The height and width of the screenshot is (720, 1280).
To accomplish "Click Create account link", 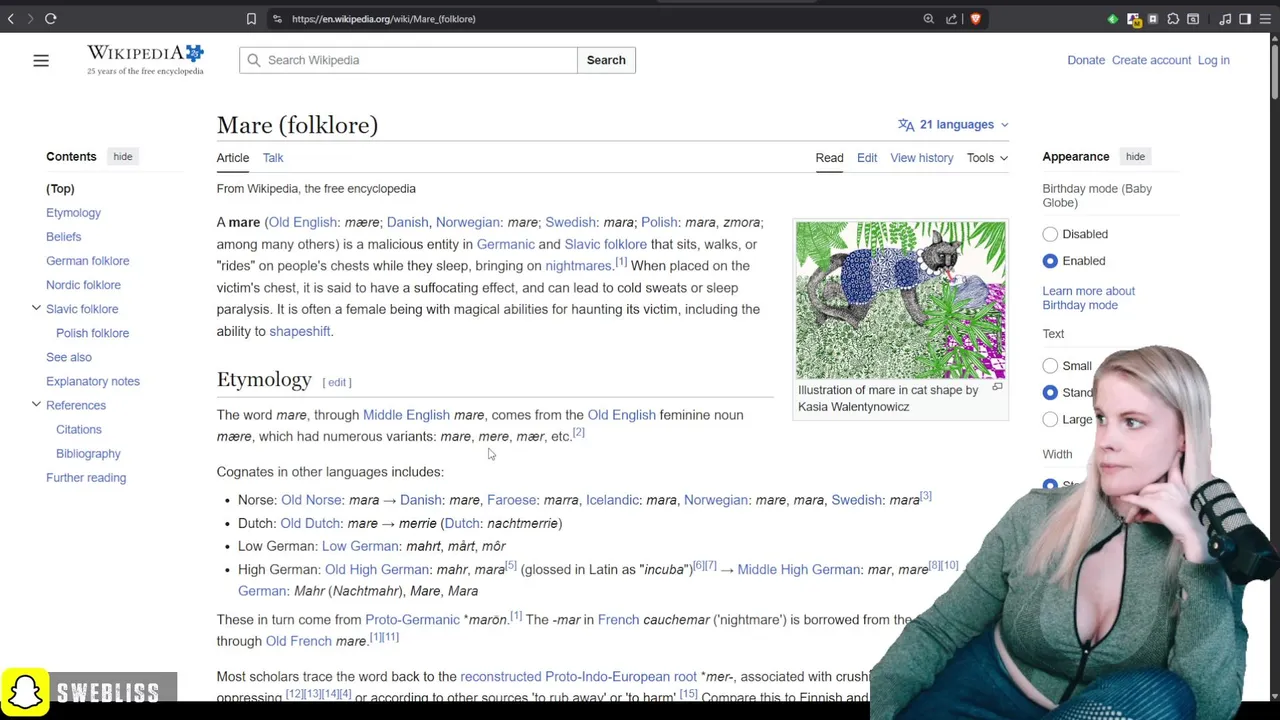I will click(x=1151, y=60).
